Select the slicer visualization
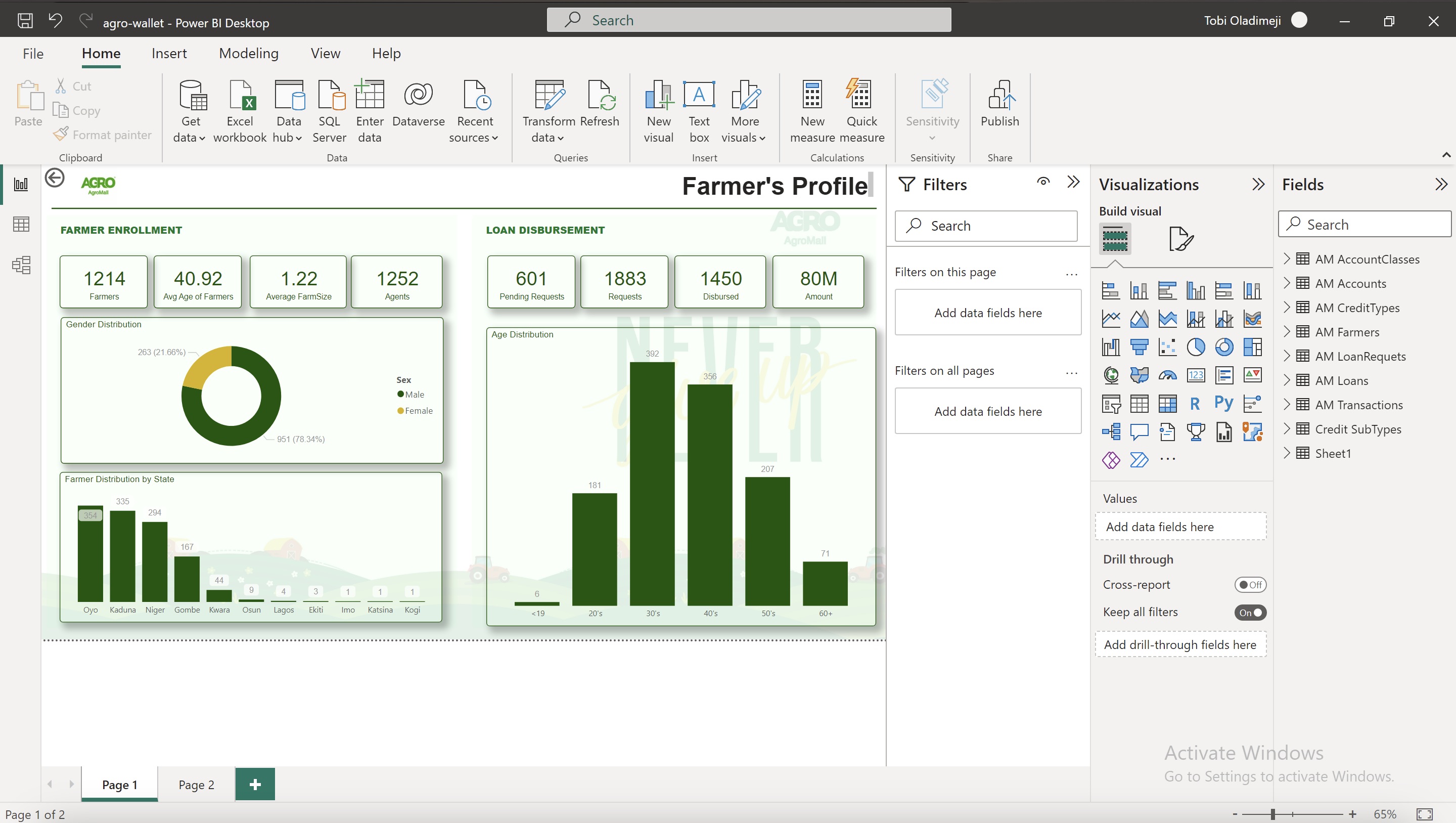Screen dimensions: 1456x823 point(1110,403)
